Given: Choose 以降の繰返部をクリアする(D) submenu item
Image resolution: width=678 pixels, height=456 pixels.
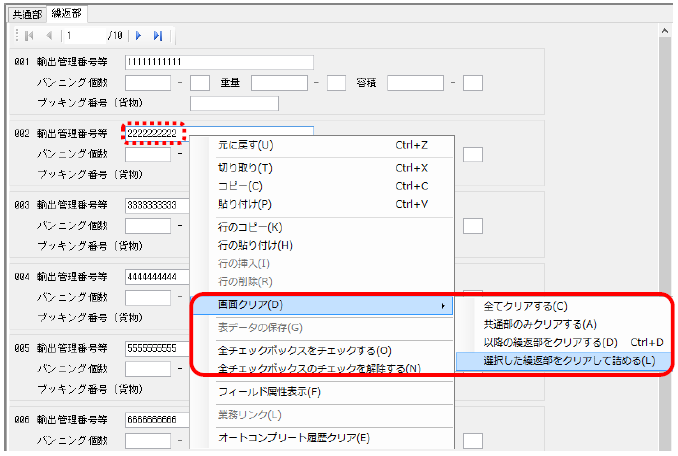Looking at the screenshot, I should coord(563,342).
